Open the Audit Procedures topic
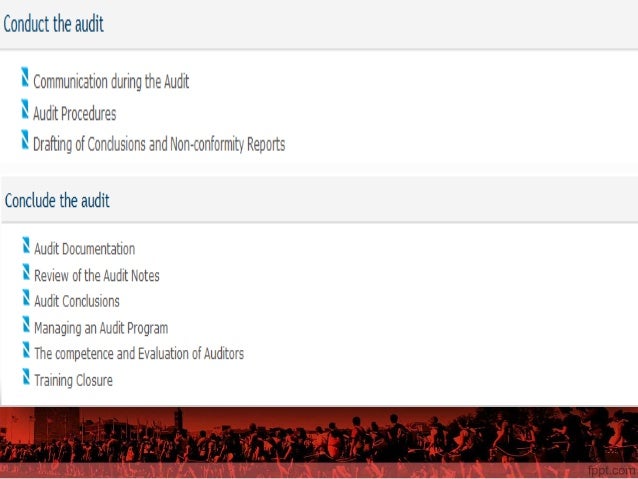 [74, 113]
